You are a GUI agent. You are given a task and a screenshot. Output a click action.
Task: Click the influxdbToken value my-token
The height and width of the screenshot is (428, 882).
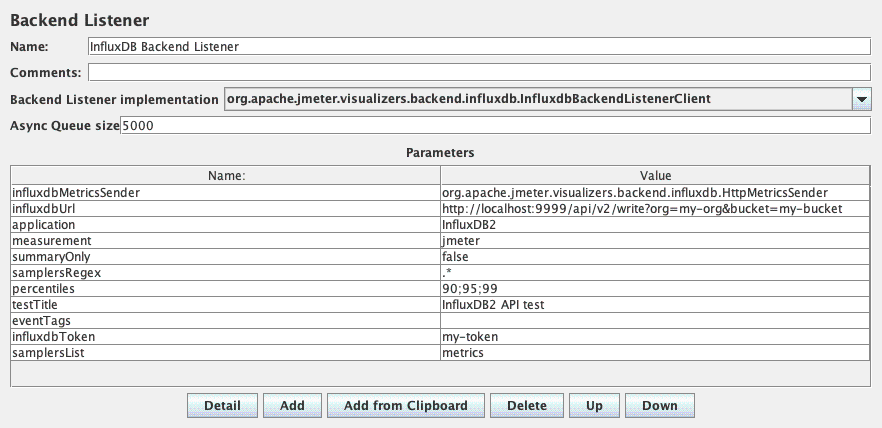coord(655,337)
